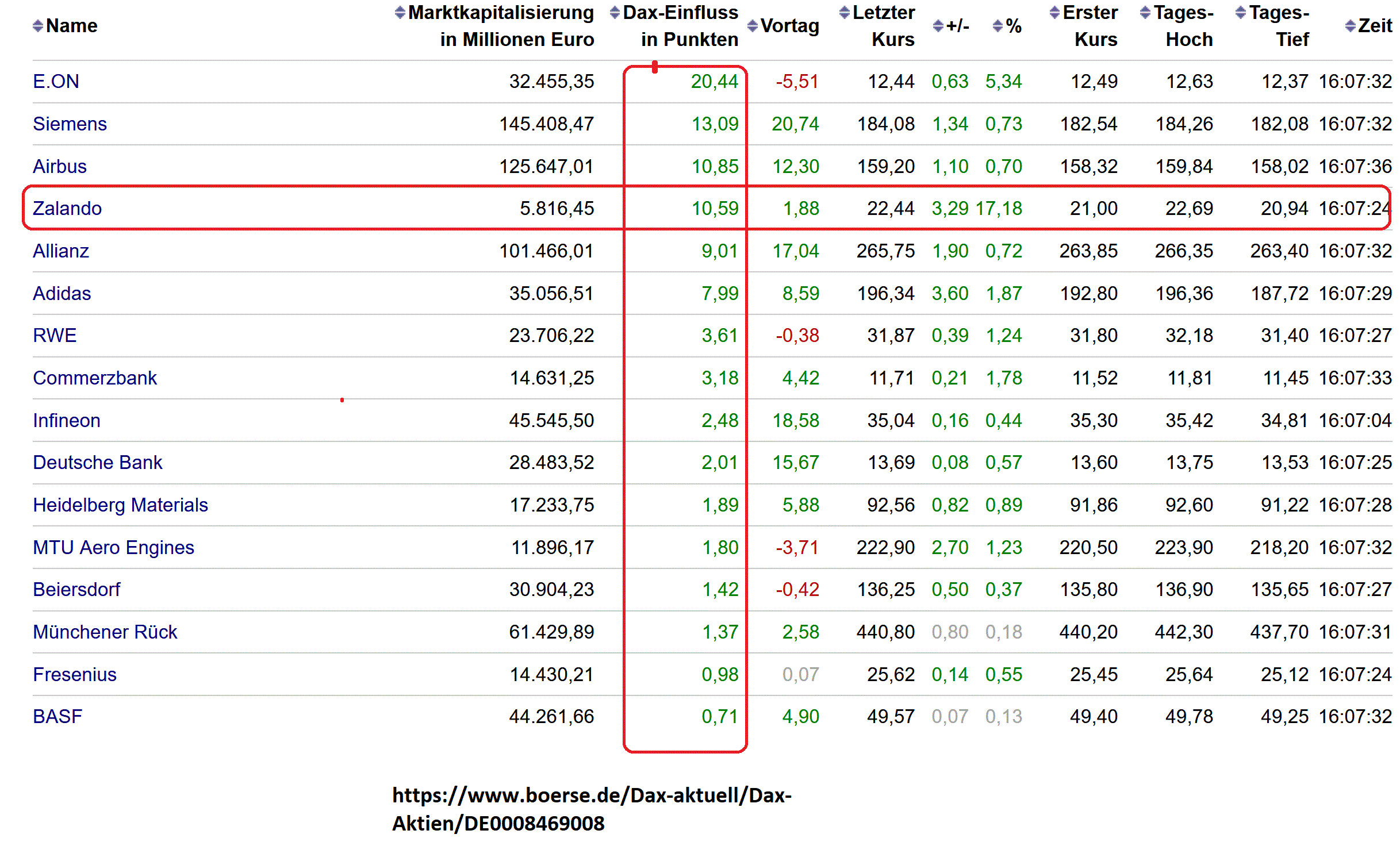This screenshot has height=861, width=1400.
Task: Click the Münchener Rück stock link
Action: tap(105, 632)
